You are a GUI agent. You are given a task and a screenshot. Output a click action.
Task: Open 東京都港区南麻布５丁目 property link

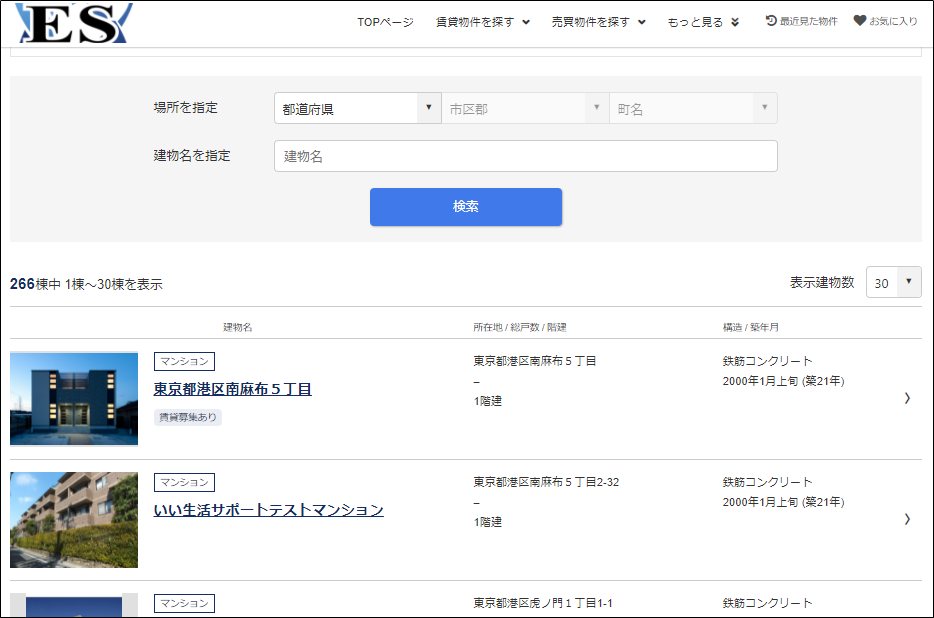(232, 389)
